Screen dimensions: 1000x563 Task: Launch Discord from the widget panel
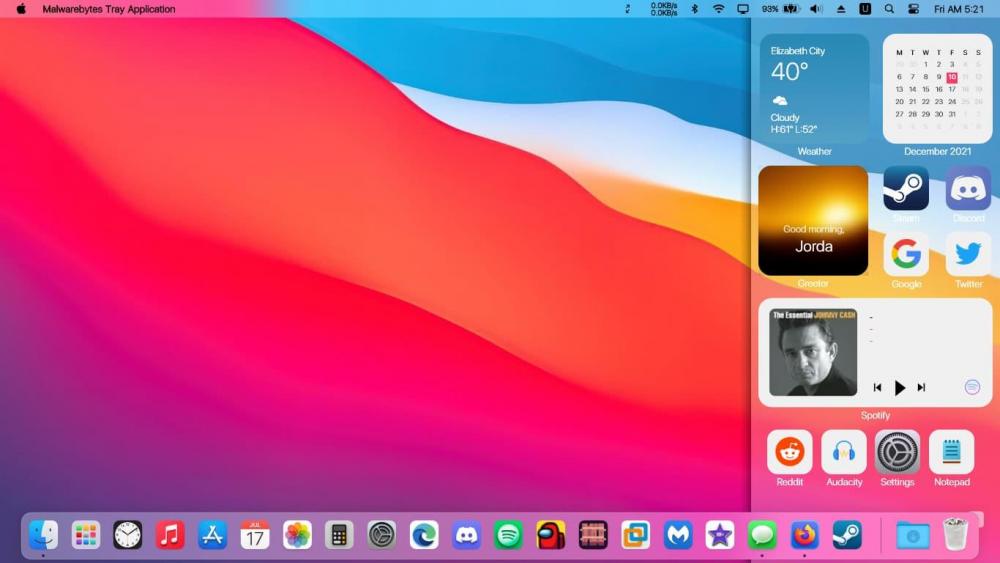tap(968, 189)
